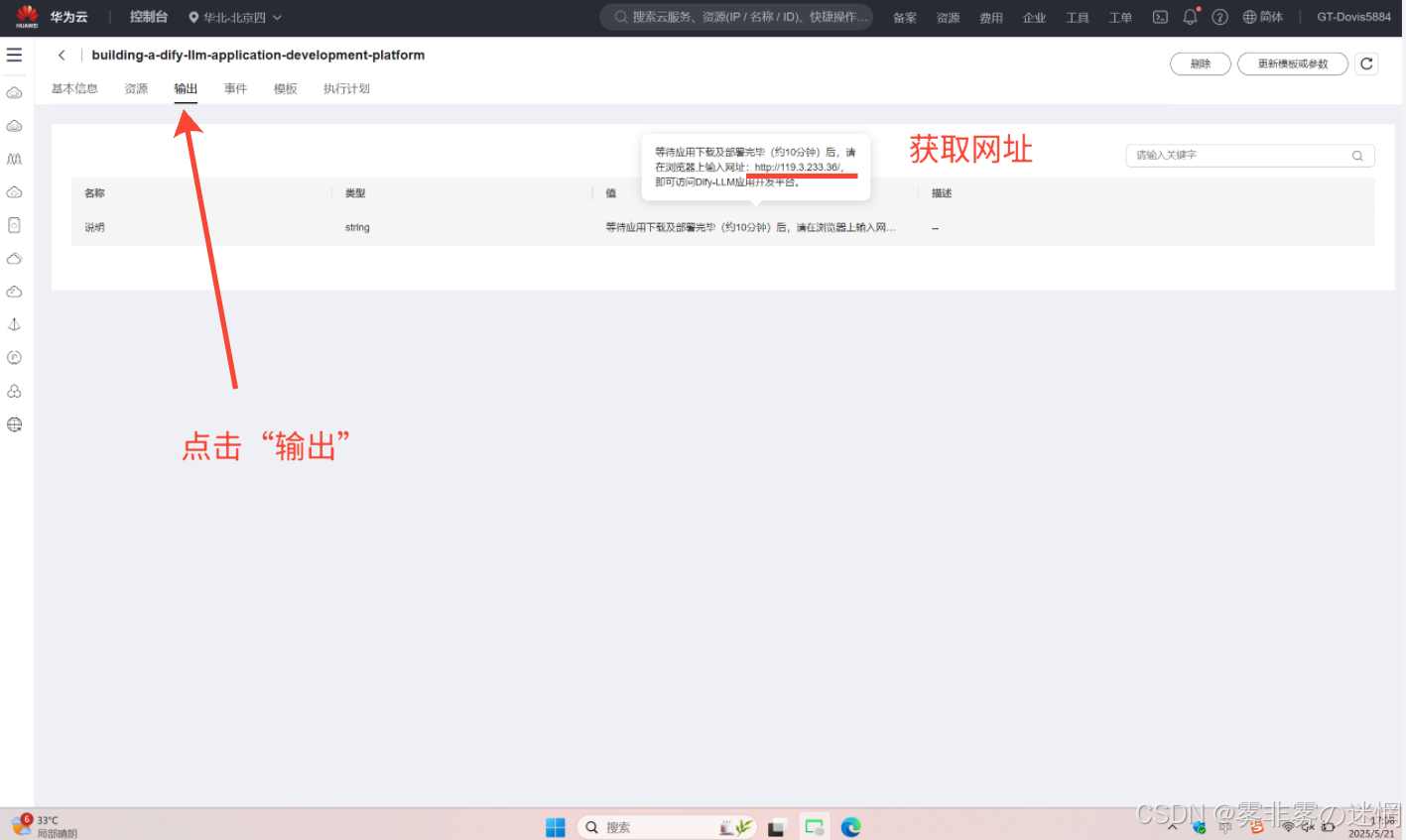Open the Windows Start menu
Image resolution: width=1406 pixels, height=840 pixels.
point(556,827)
